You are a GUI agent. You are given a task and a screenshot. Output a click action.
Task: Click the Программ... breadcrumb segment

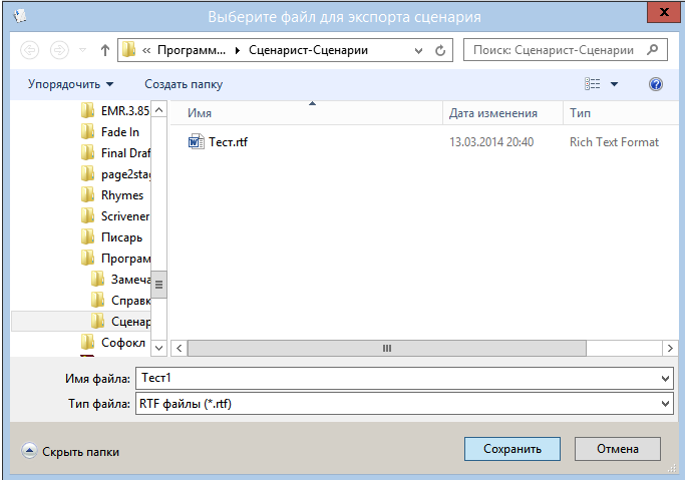(191, 50)
